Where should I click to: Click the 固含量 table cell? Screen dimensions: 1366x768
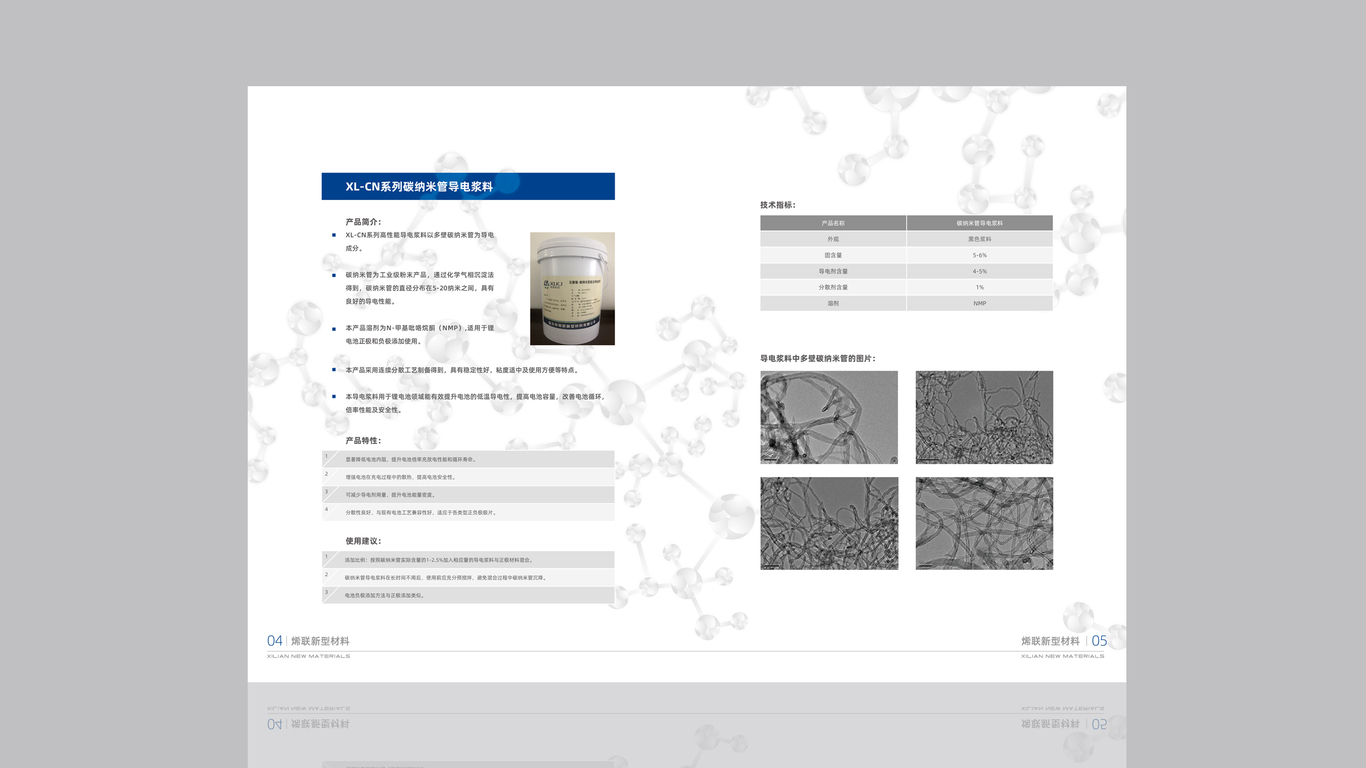pyautogui.click(x=833, y=255)
